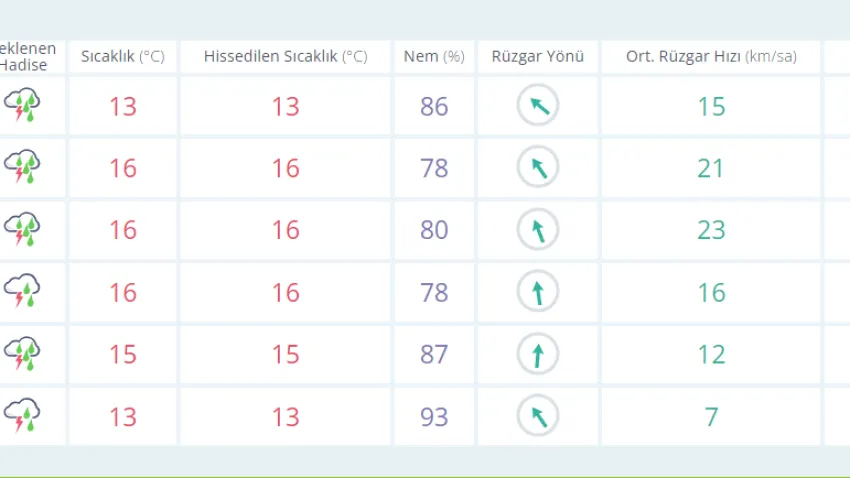Click the thunderstorm icon in the 21 km/sa wind row
This screenshot has height=478, width=850.
[21, 167]
